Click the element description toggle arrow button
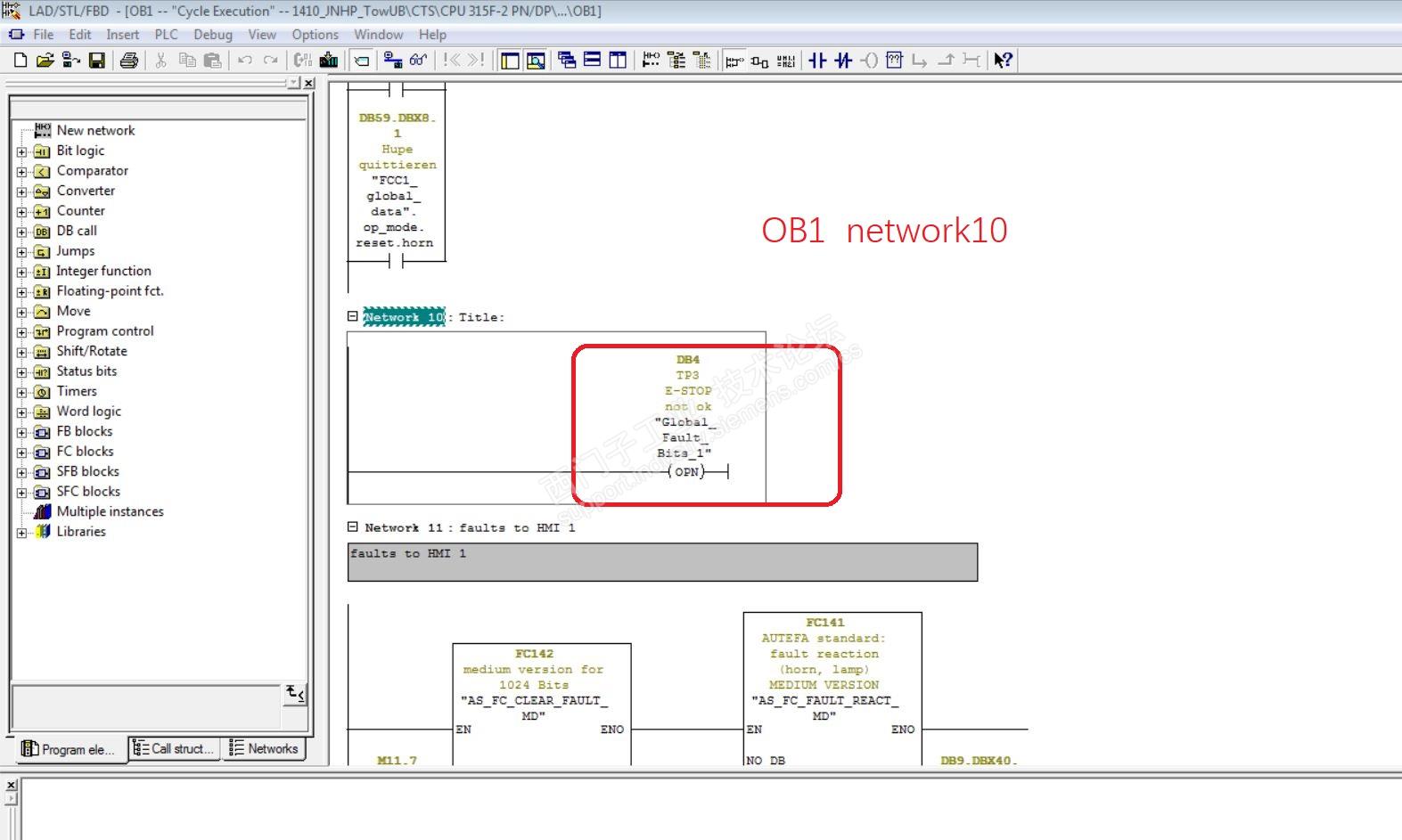This screenshot has width=1402, height=840. coord(295,694)
